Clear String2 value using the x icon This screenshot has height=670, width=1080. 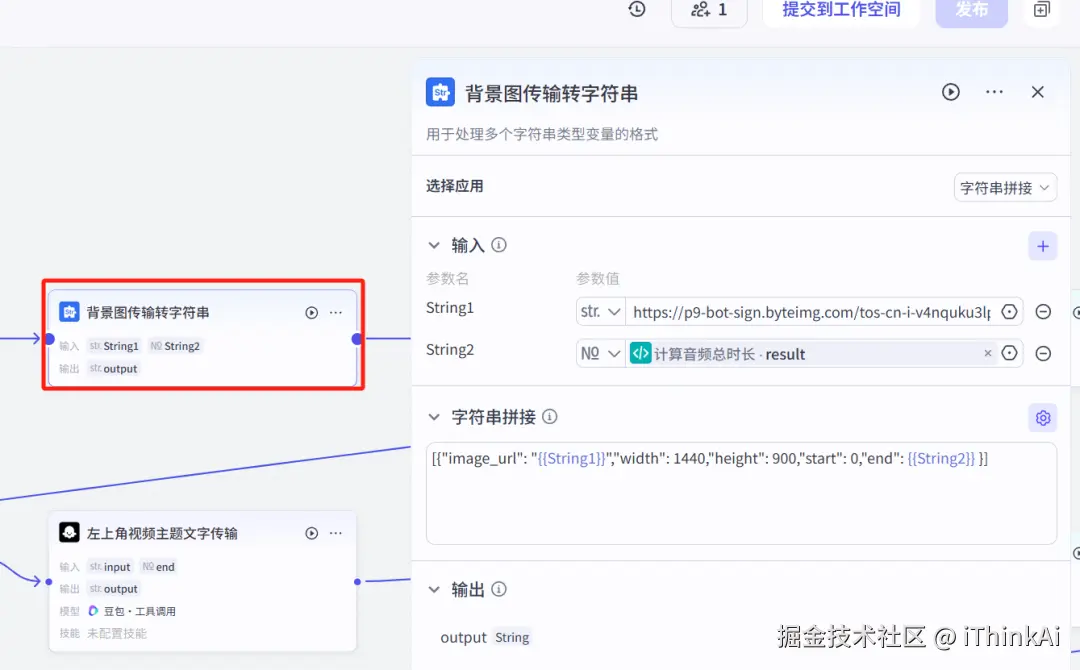(x=988, y=353)
